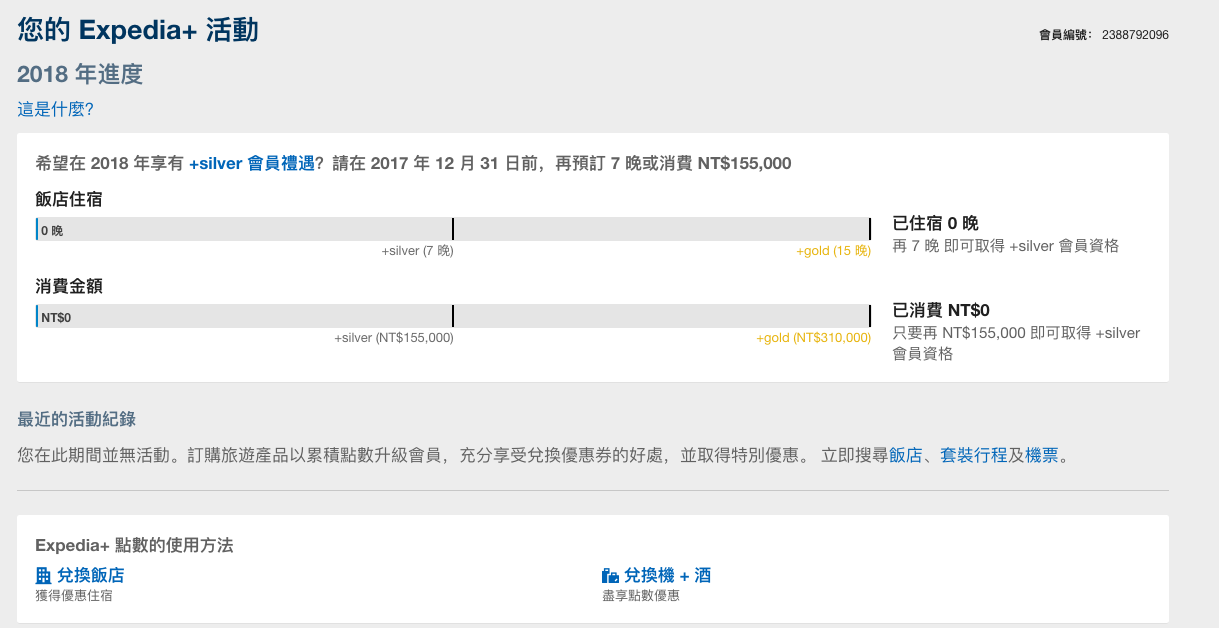Click the 2018 年進度 heading
1219x628 pixels.
tap(80, 74)
